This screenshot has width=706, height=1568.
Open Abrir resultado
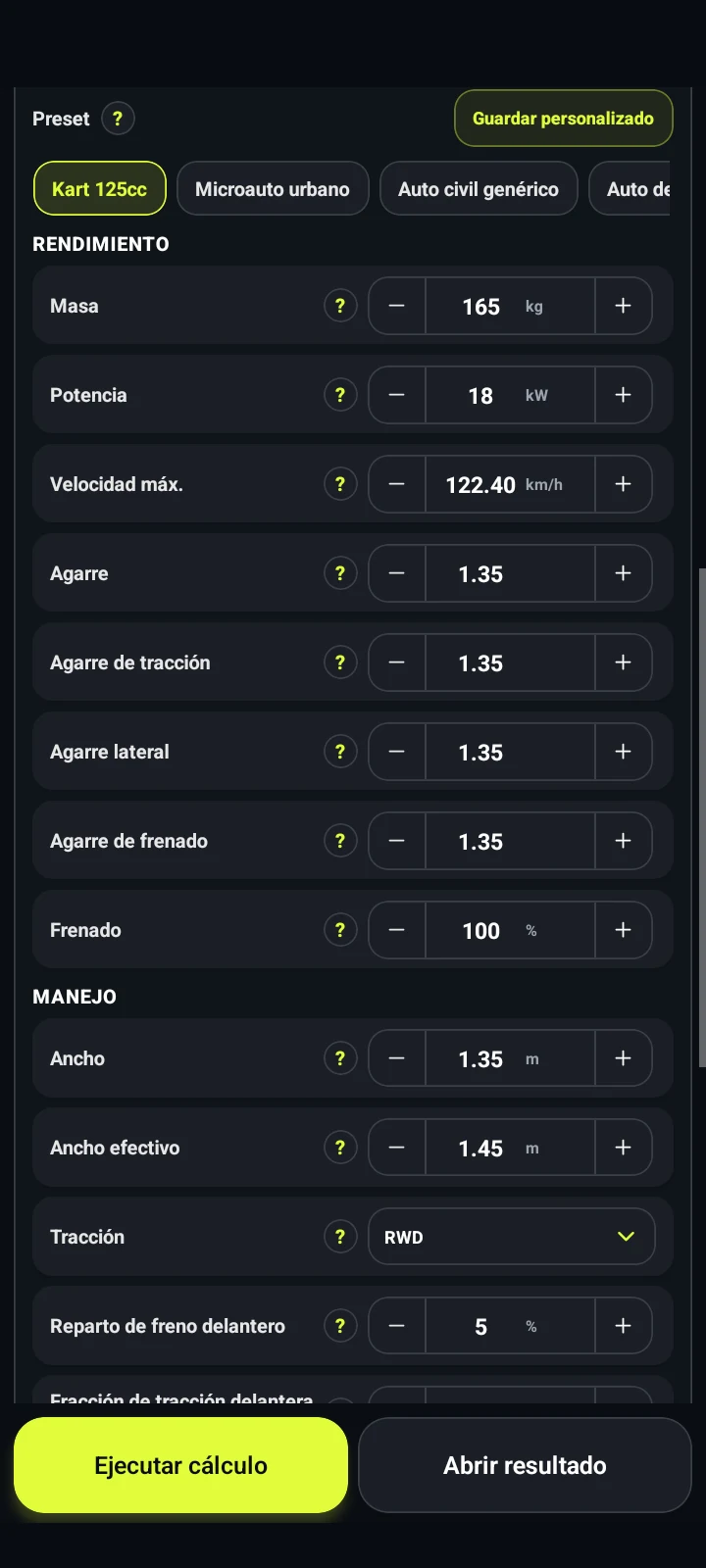pos(525,1465)
